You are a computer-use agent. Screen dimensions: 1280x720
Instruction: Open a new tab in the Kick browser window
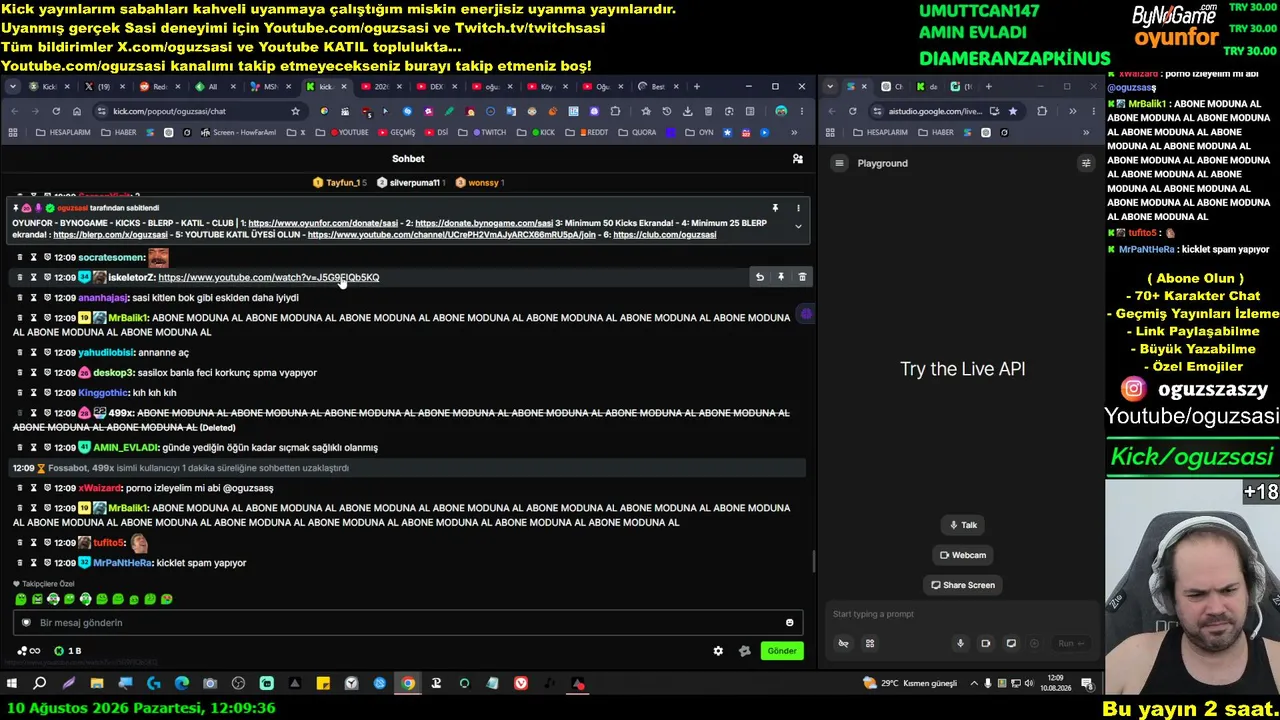coord(696,87)
